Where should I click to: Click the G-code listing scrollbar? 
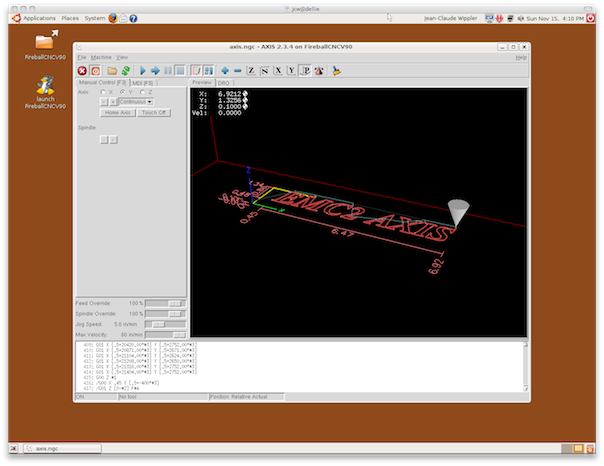[x=525, y=367]
